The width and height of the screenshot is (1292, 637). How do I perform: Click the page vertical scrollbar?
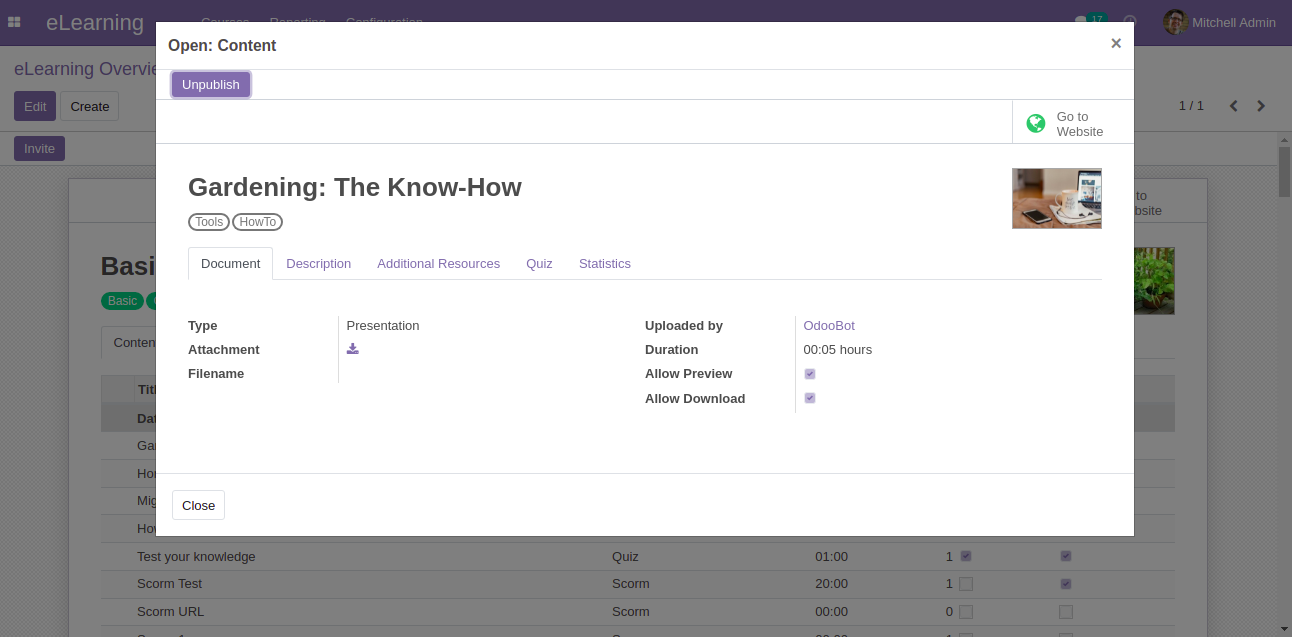1284,300
